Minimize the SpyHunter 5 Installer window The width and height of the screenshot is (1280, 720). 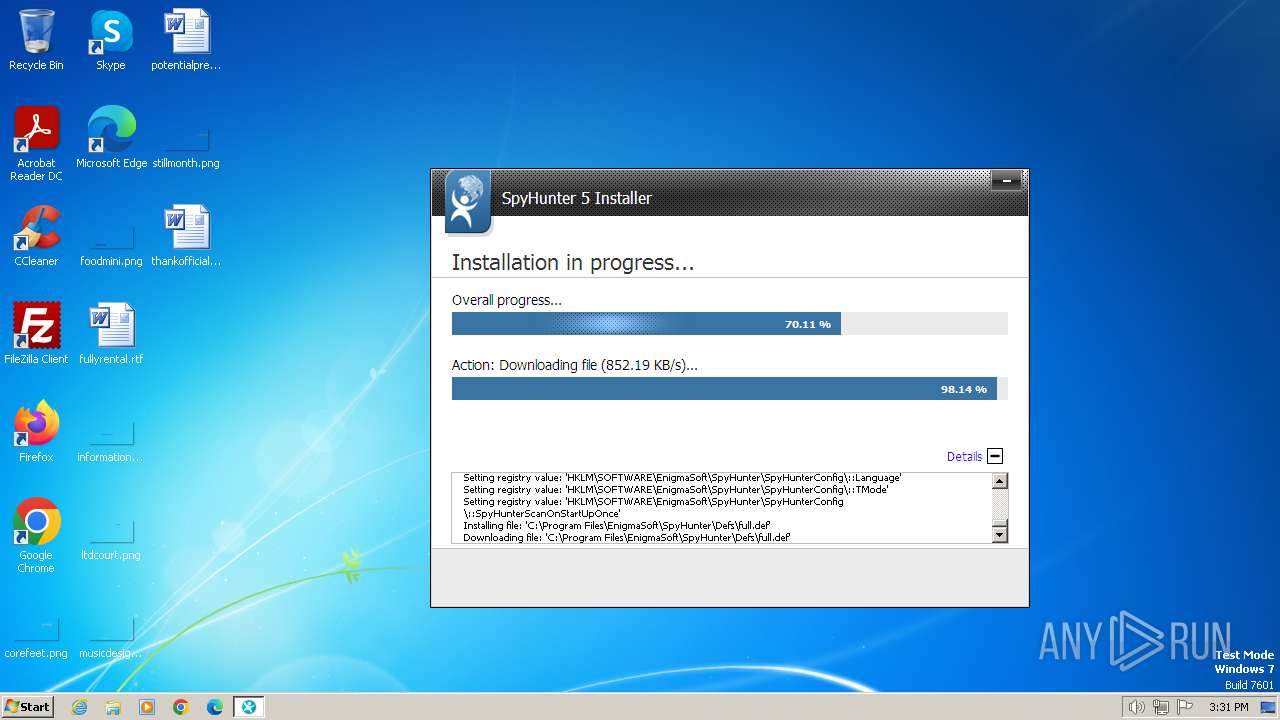coord(1006,181)
